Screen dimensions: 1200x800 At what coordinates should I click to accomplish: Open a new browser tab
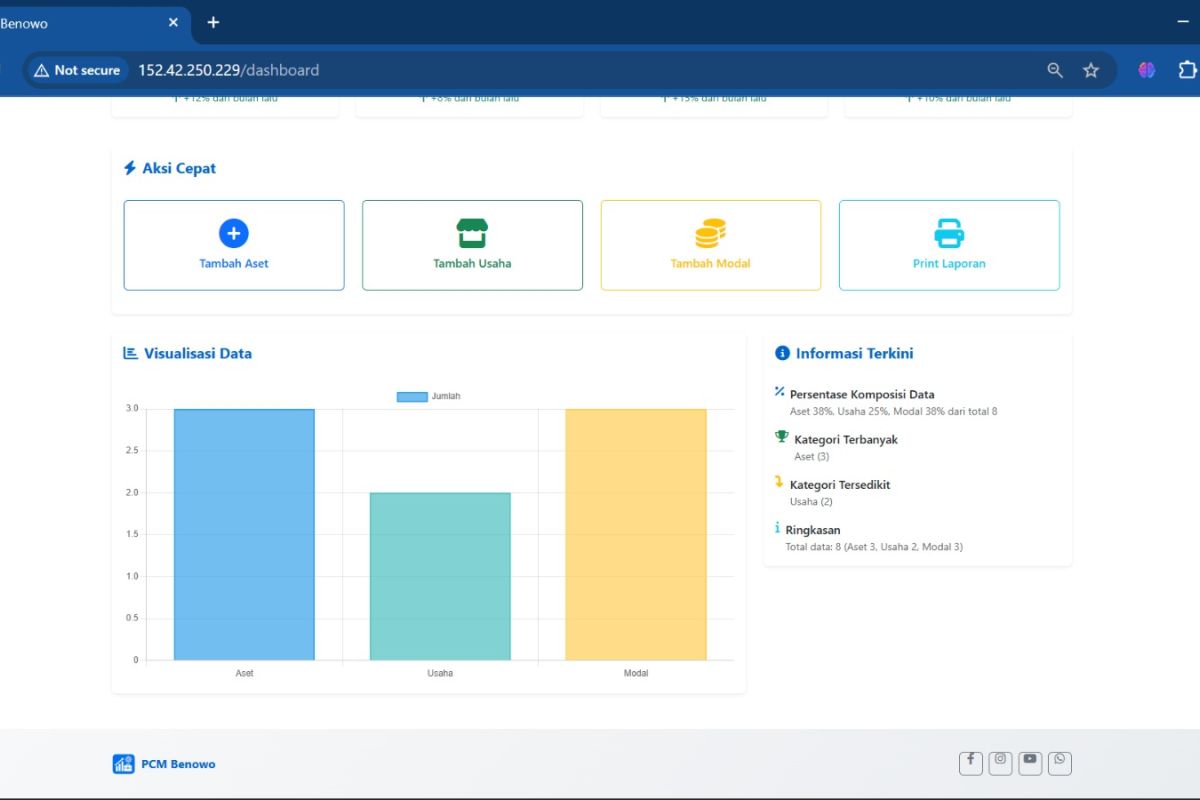(x=213, y=22)
